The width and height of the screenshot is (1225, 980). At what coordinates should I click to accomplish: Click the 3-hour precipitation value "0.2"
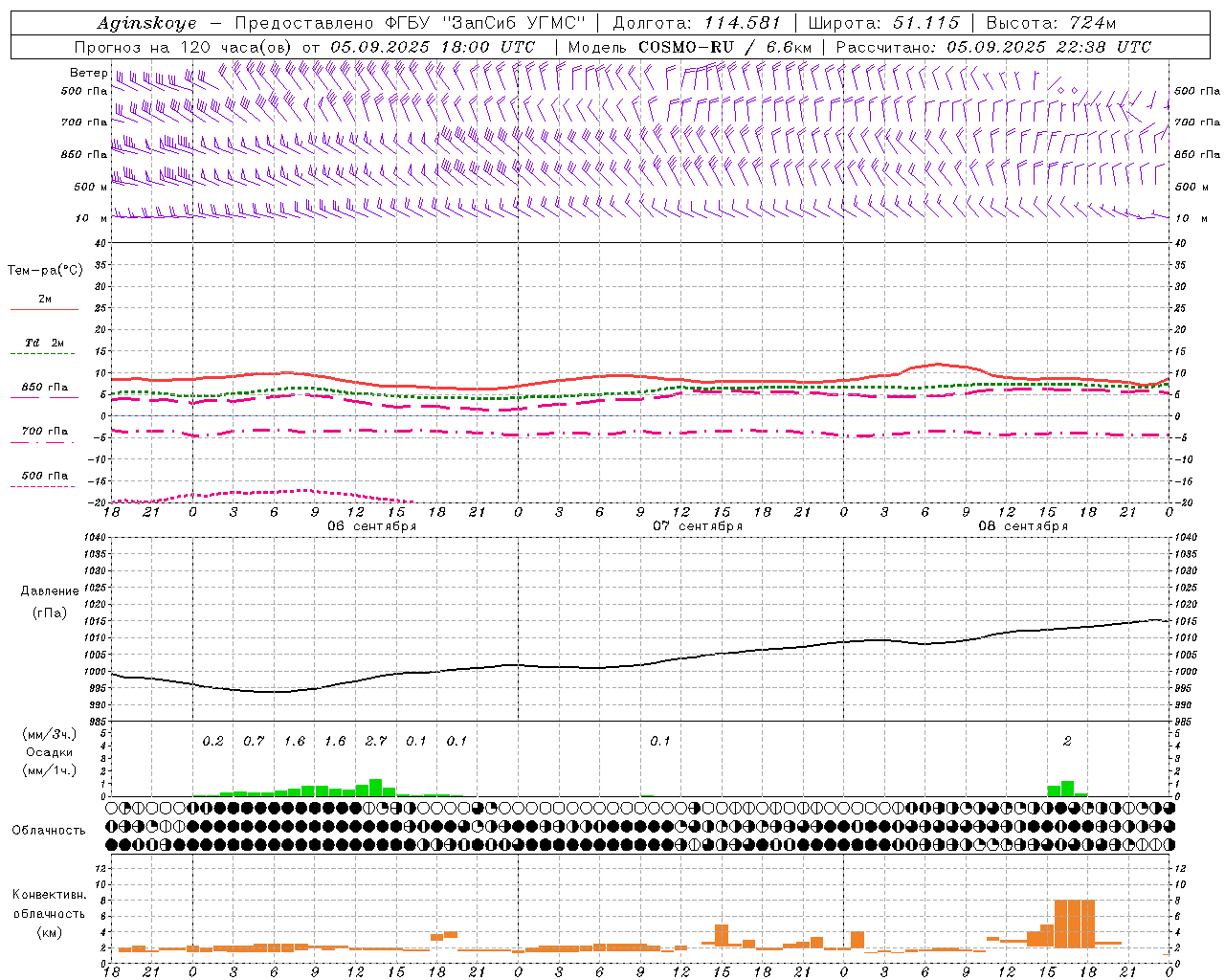(212, 741)
